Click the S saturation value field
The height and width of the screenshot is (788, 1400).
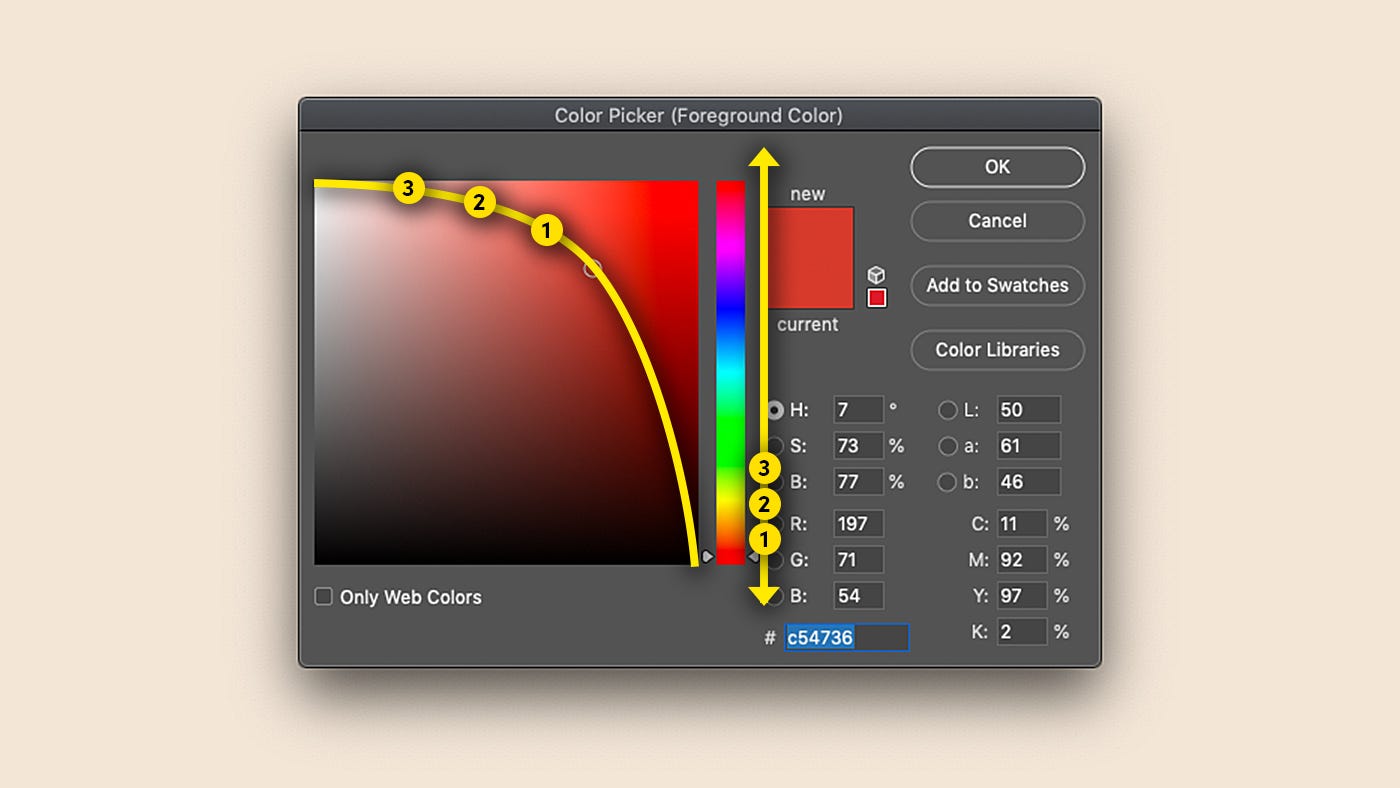(858, 446)
